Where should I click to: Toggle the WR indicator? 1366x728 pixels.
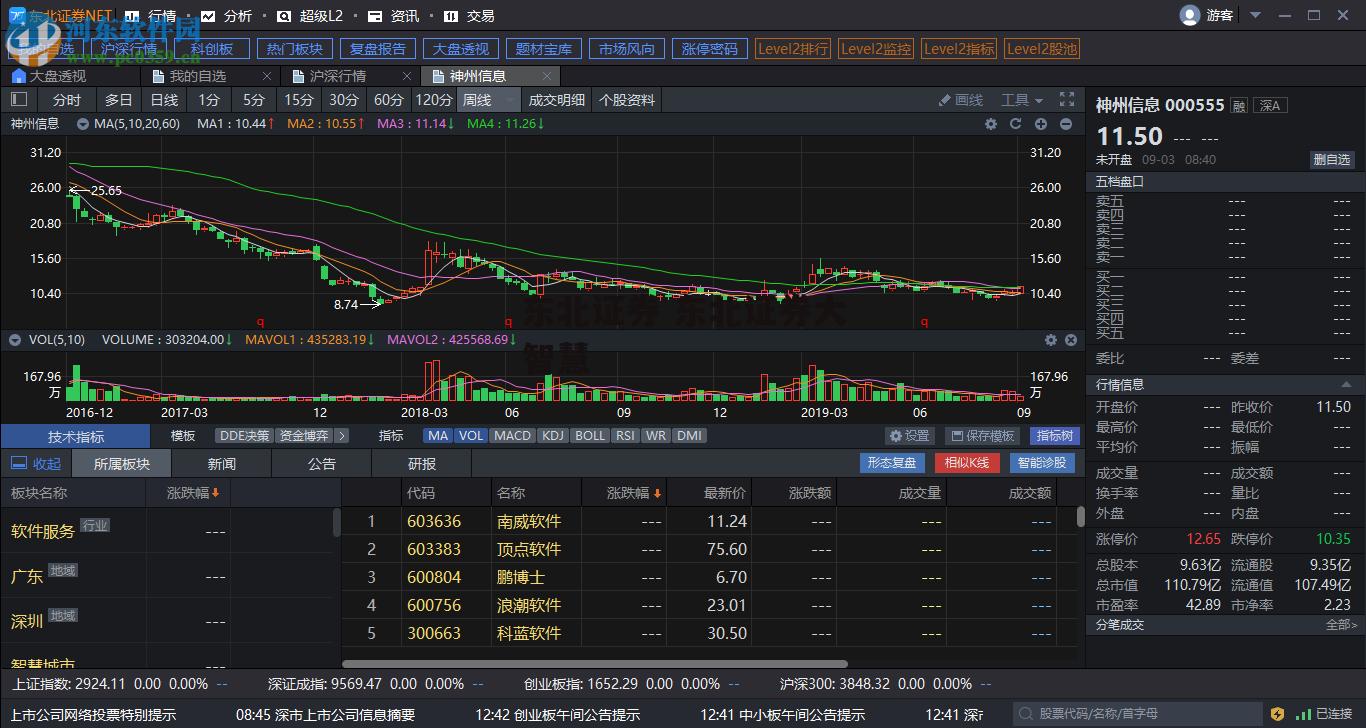pos(656,436)
